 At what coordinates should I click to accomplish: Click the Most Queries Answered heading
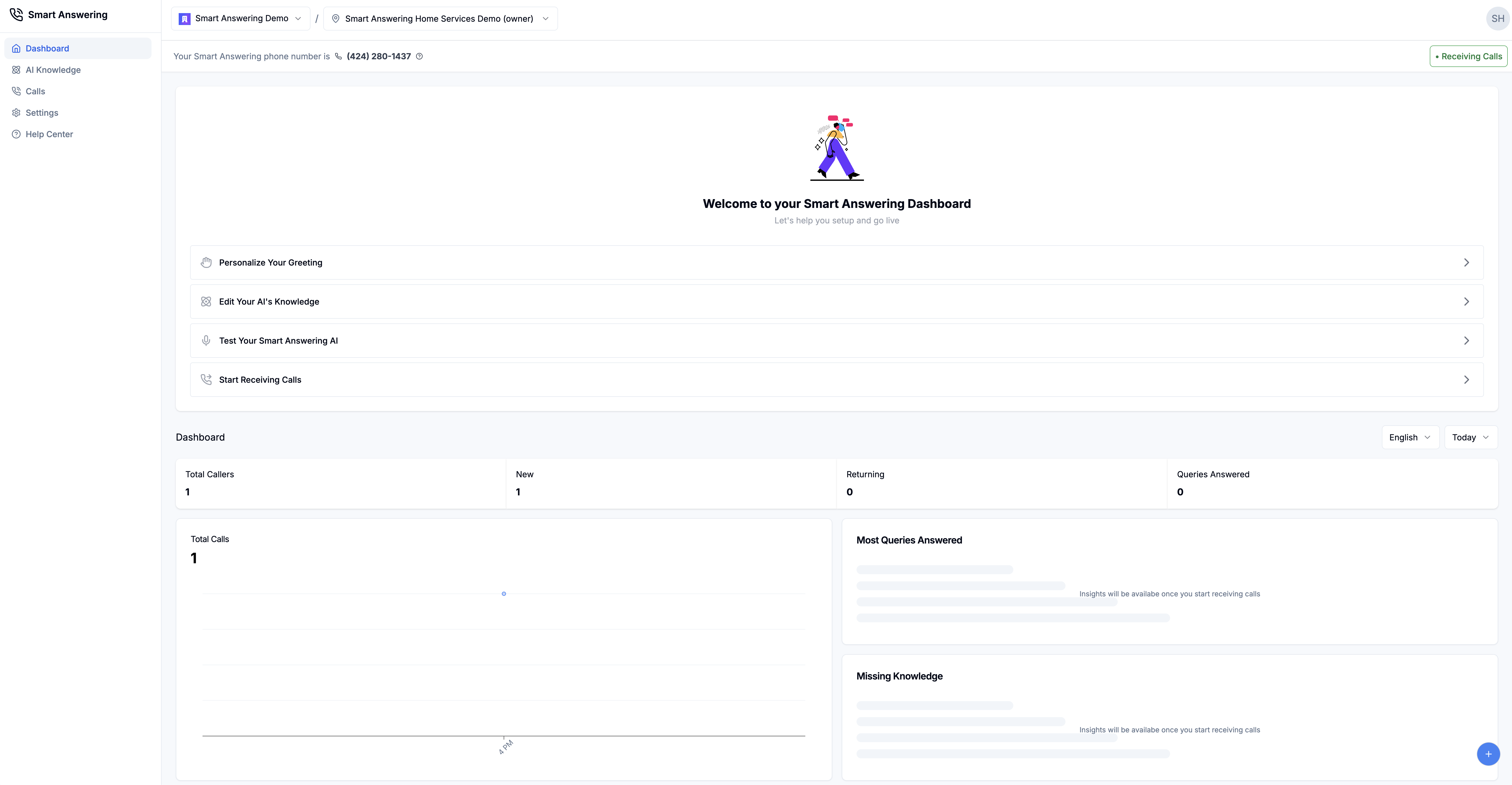[x=909, y=540]
